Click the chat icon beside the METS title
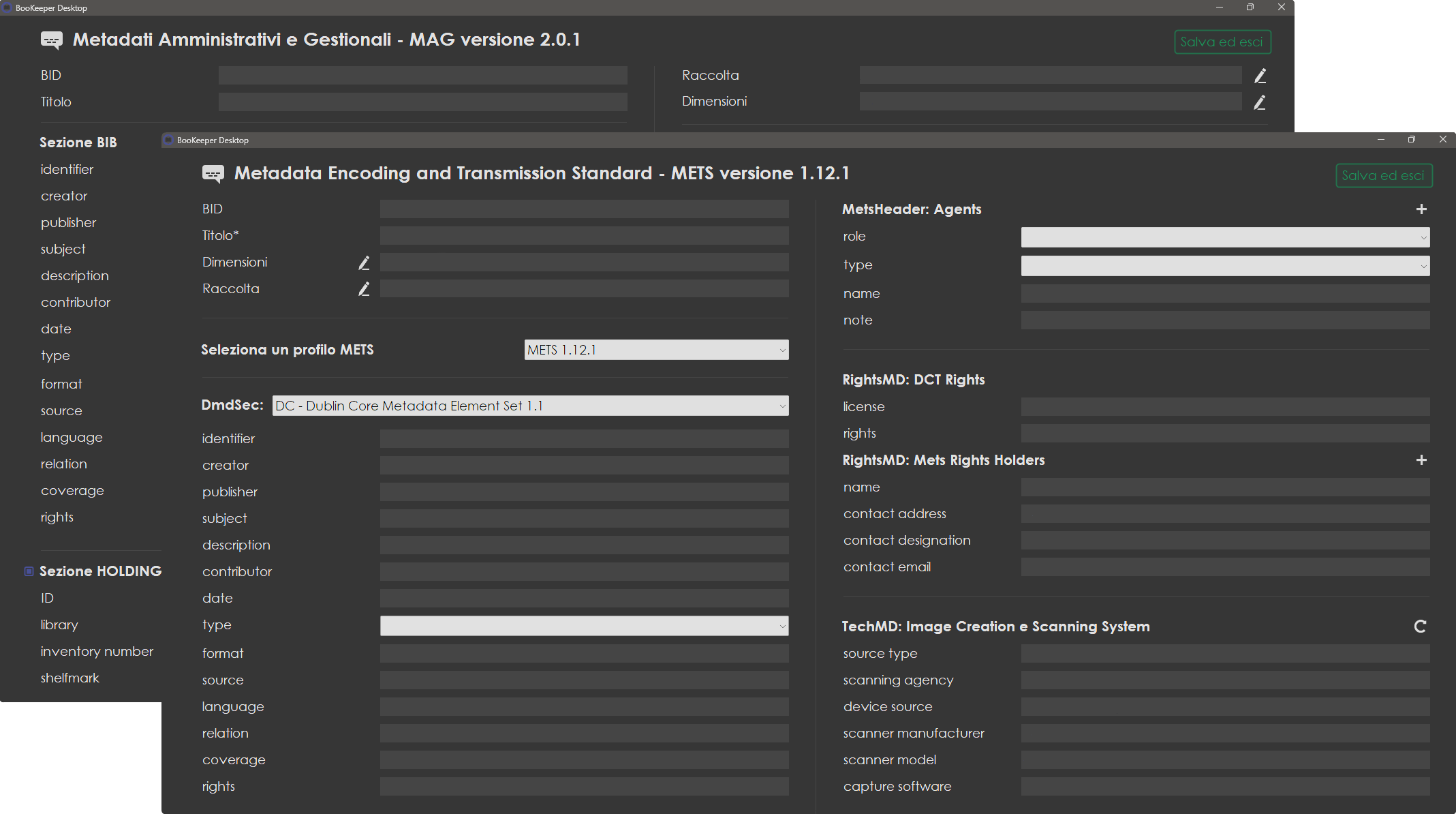 pos(213,174)
